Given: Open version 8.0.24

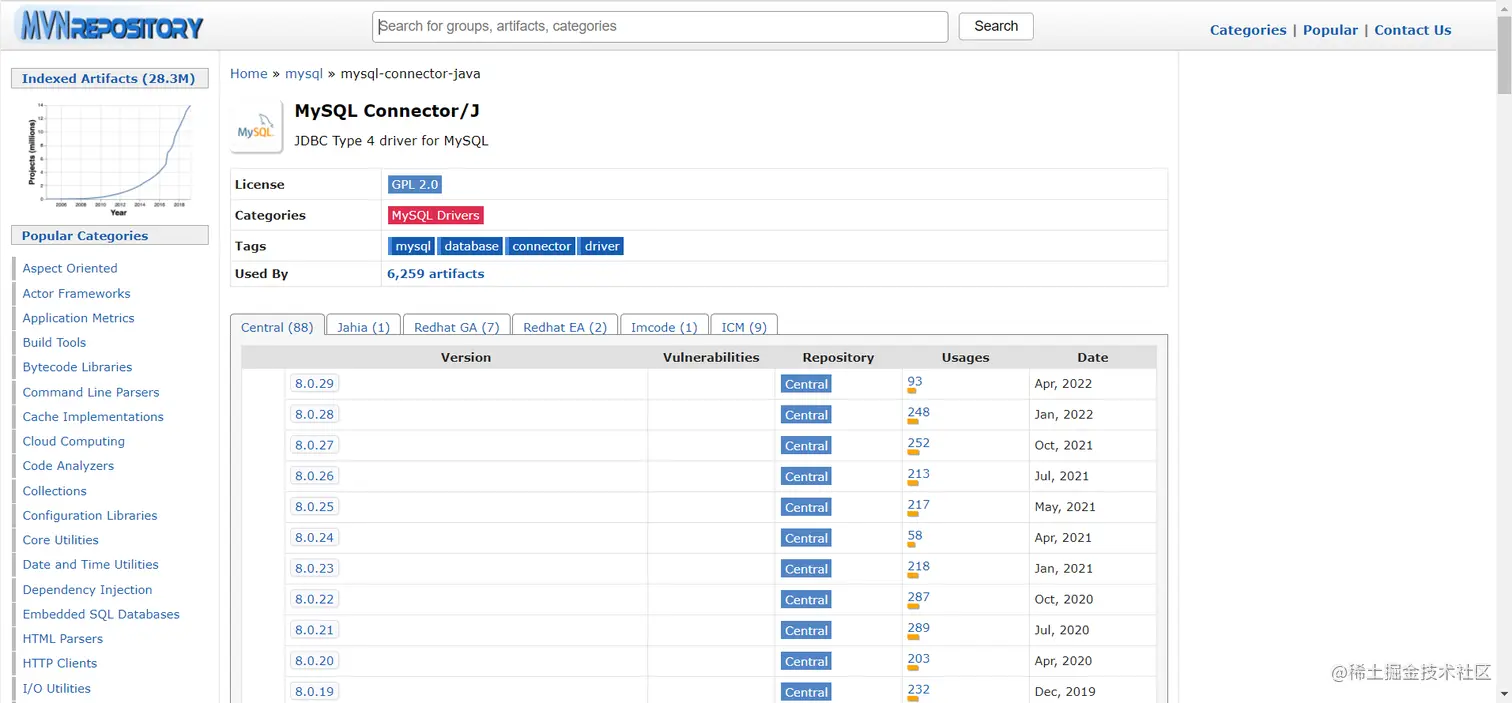Looking at the screenshot, I should pyautogui.click(x=314, y=538).
